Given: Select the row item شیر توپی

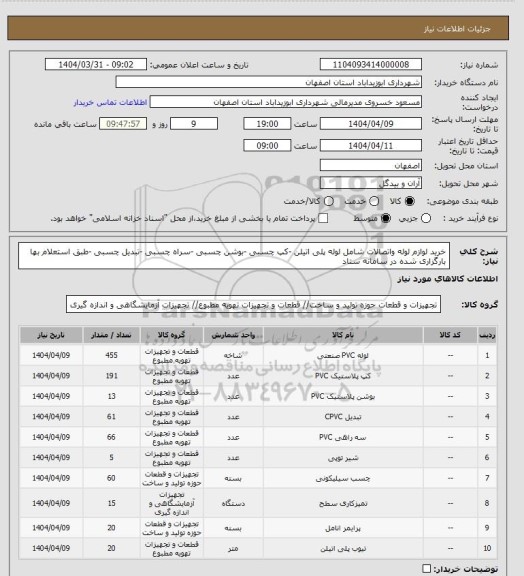Looking at the screenshot, I should (x=343, y=458).
